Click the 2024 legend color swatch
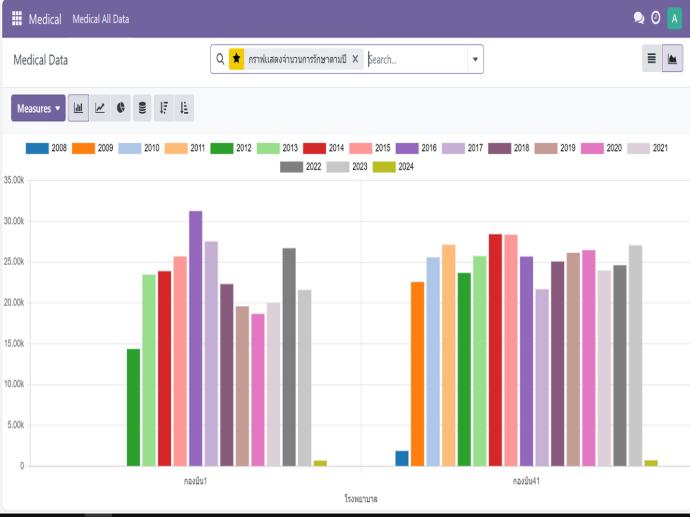690x517 pixels. (x=384, y=167)
